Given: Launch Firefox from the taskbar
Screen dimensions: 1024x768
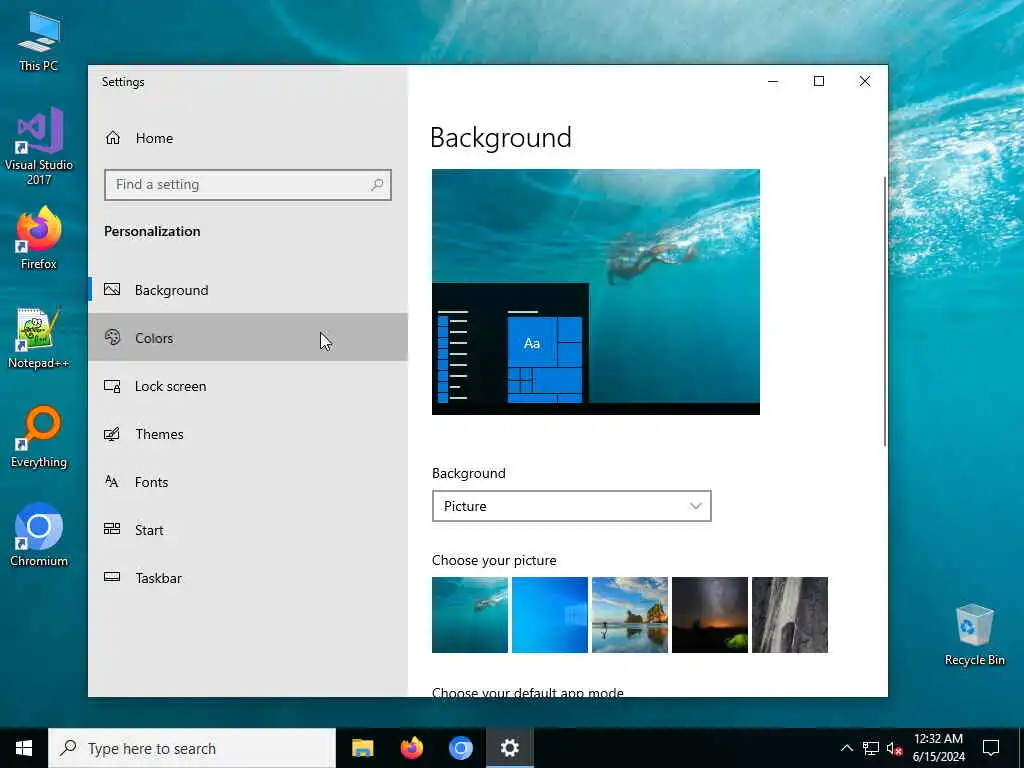Looking at the screenshot, I should coord(411,748).
